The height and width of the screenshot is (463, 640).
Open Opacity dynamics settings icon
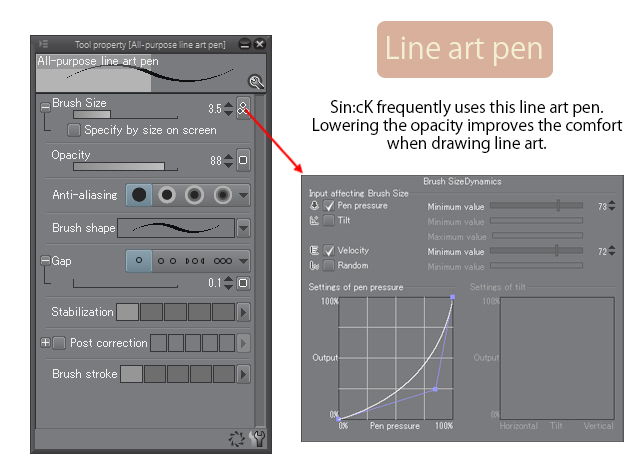[243, 160]
